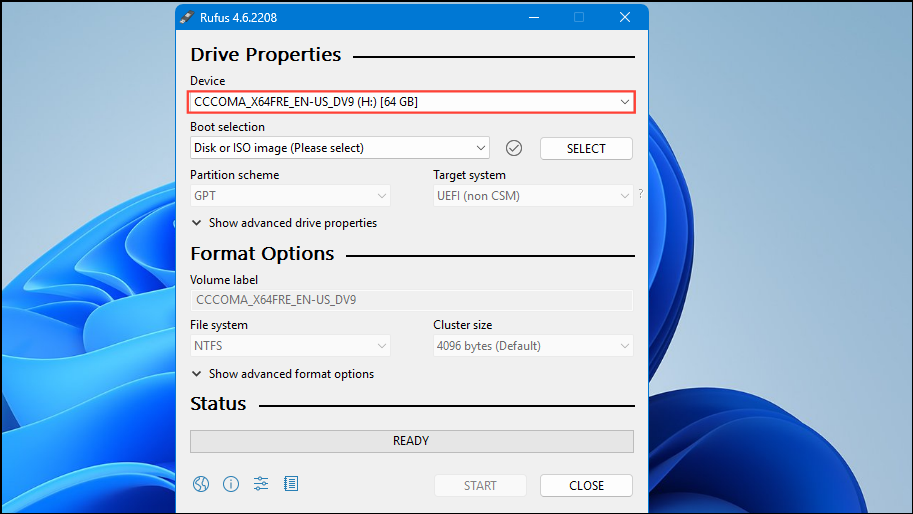This screenshot has height=514, width=913.
Task: Click the Drive Properties heading
Action: click(266, 55)
